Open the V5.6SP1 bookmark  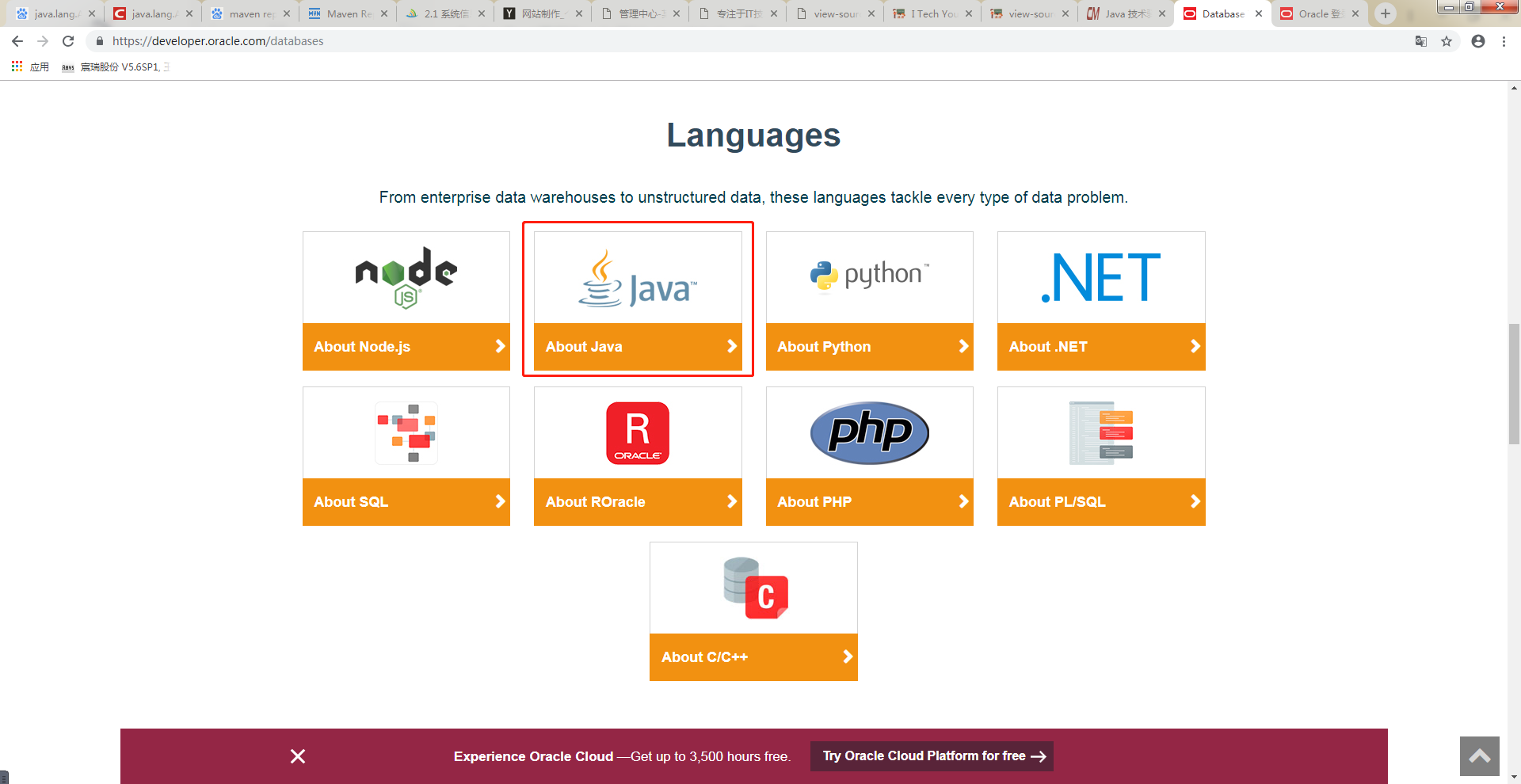[116, 67]
